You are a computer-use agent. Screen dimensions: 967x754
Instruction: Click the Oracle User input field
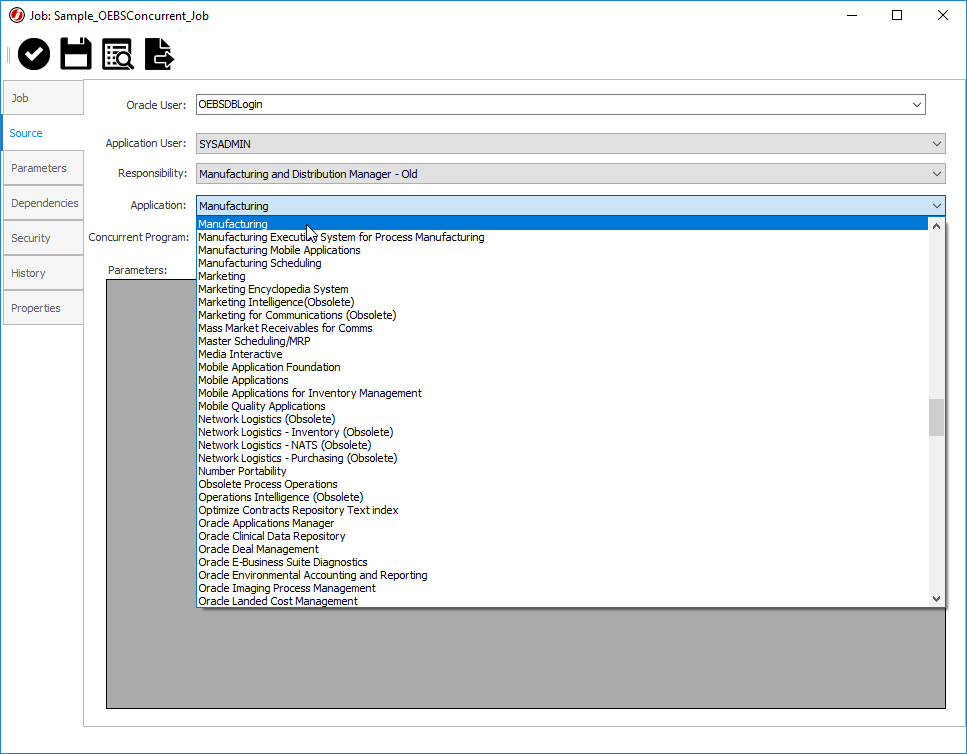click(x=561, y=104)
